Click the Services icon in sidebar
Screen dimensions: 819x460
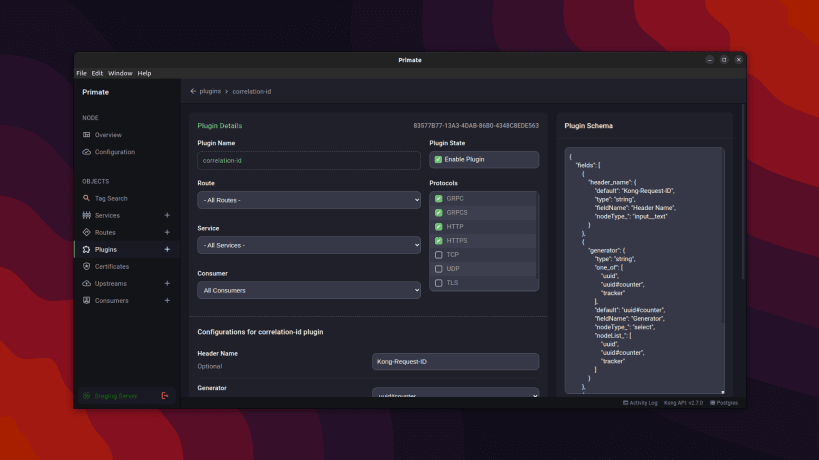[x=87, y=215]
